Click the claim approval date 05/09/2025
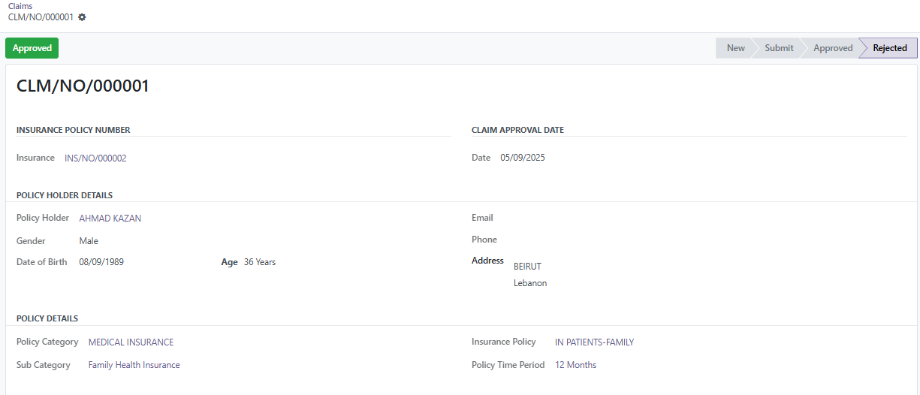920x395 pixels. click(522, 158)
